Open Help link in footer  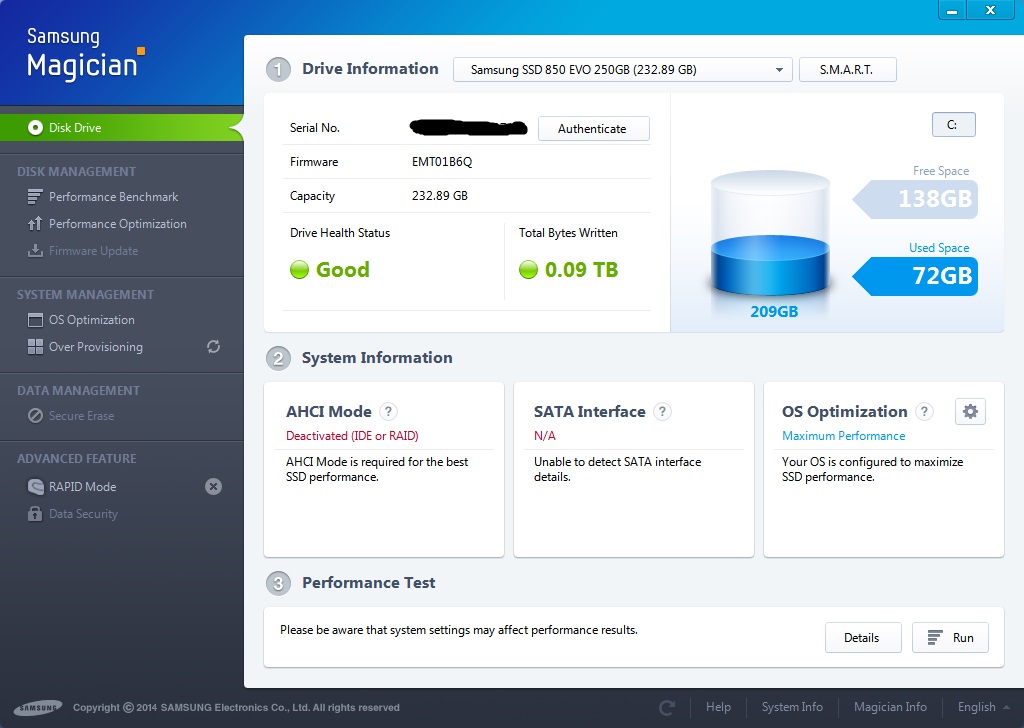pyautogui.click(x=718, y=707)
